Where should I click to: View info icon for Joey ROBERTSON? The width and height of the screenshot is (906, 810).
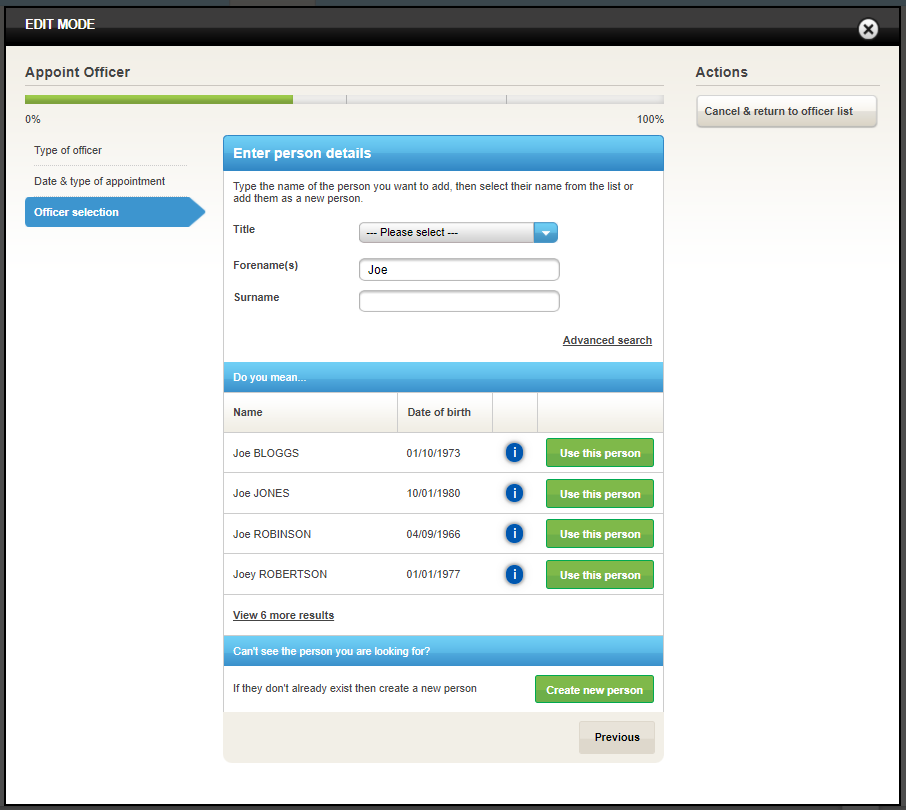[514, 574]
